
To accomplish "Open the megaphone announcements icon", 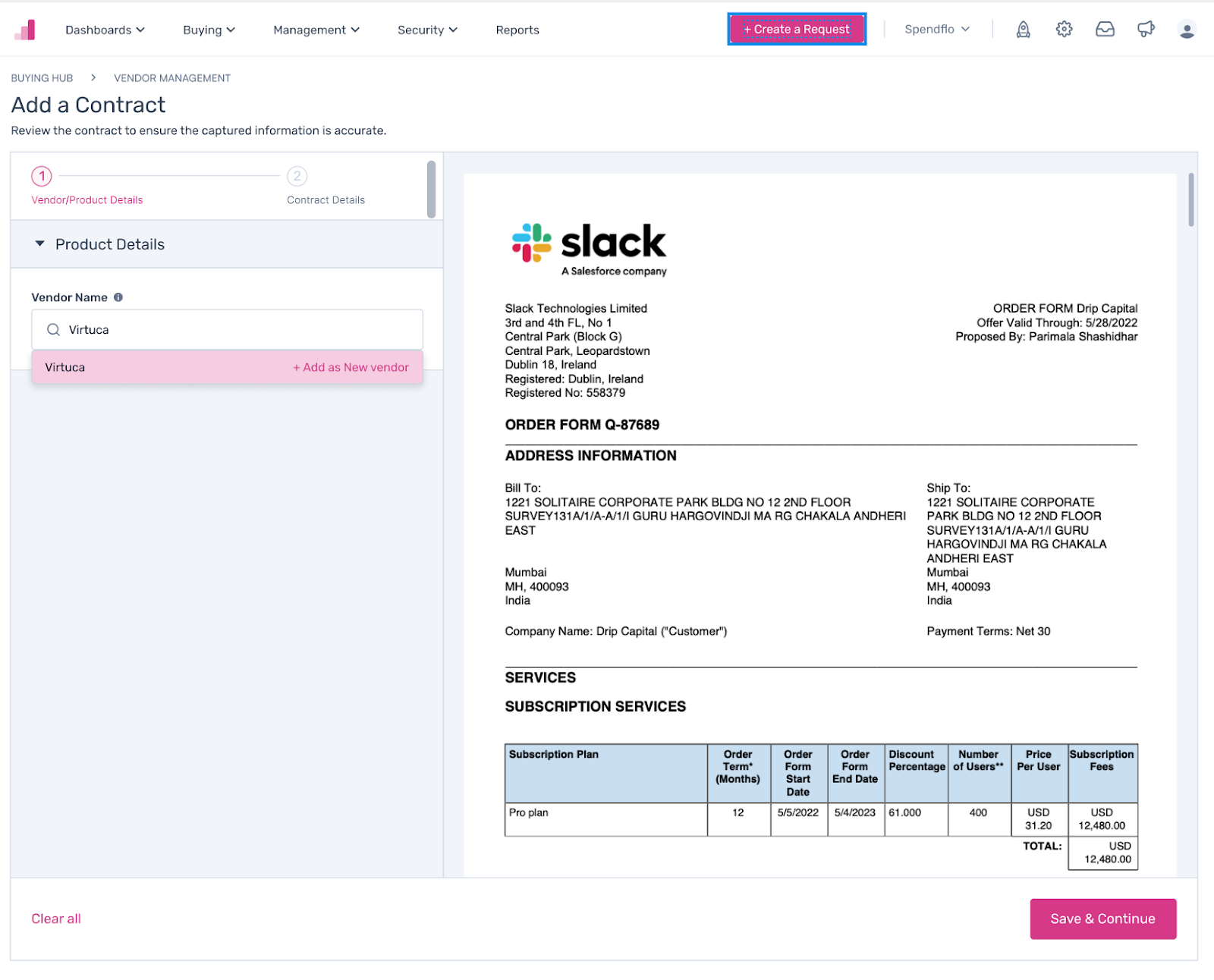I will click(x=1146, y=30).
